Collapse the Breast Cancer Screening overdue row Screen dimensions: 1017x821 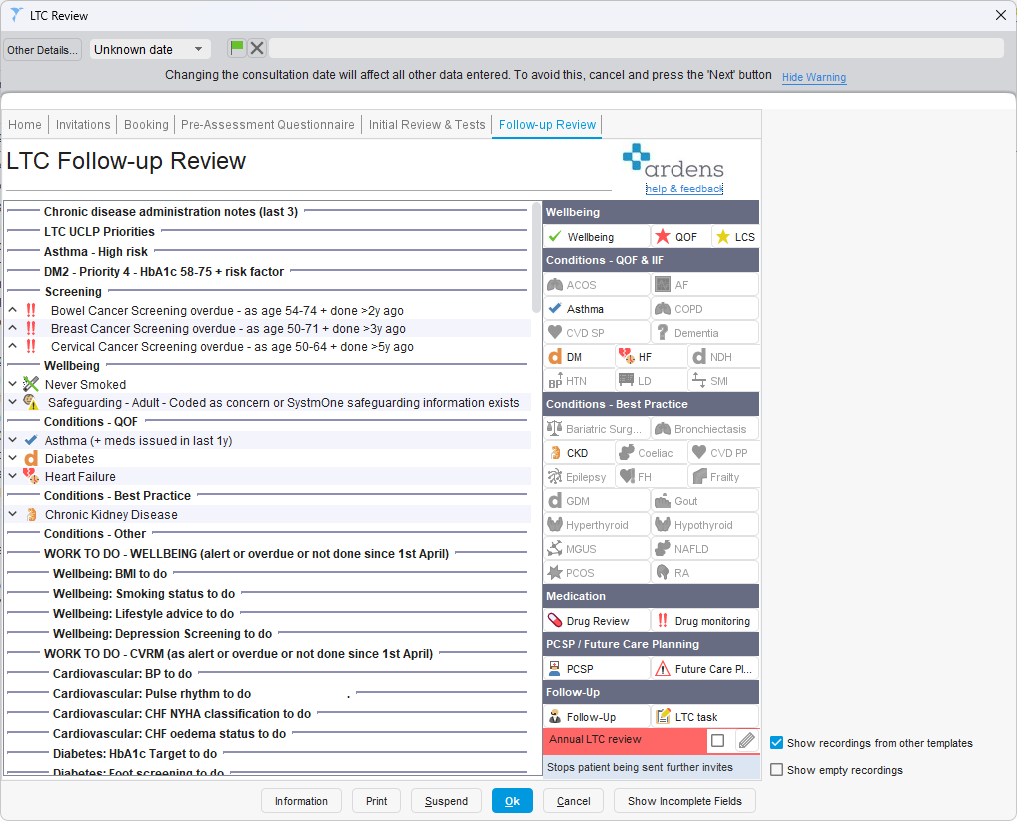pos(12,329)
